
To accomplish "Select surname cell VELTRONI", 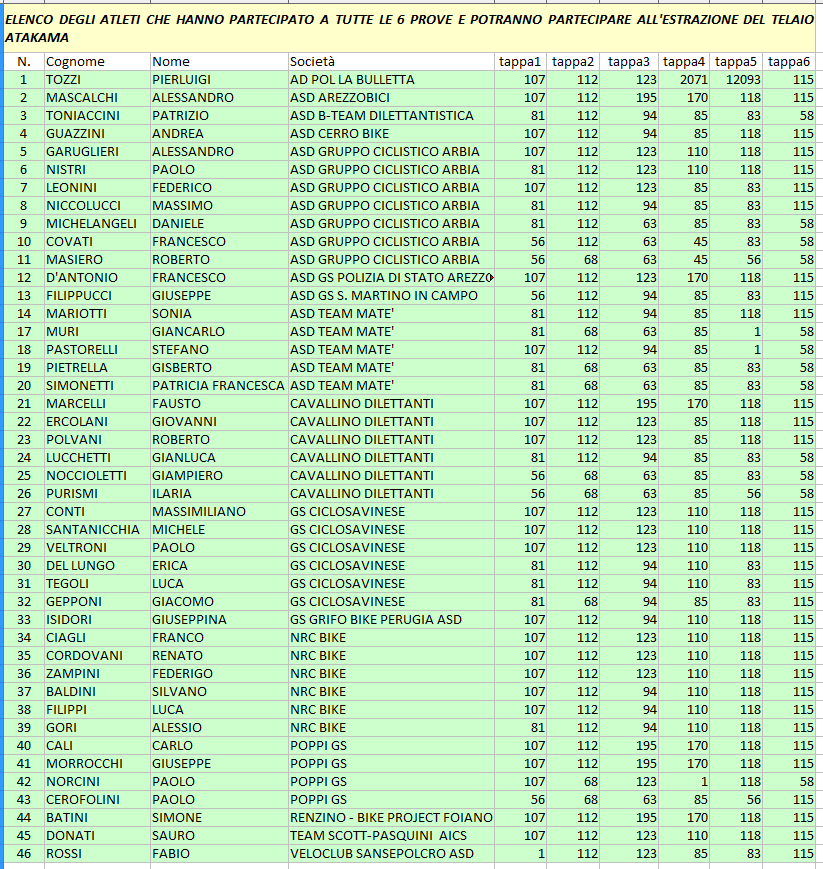I will (97, 548).
